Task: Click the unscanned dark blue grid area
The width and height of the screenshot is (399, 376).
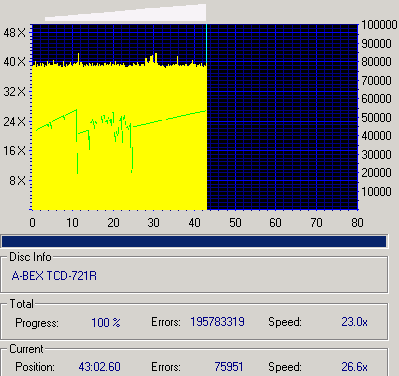Action: (282, 117)
